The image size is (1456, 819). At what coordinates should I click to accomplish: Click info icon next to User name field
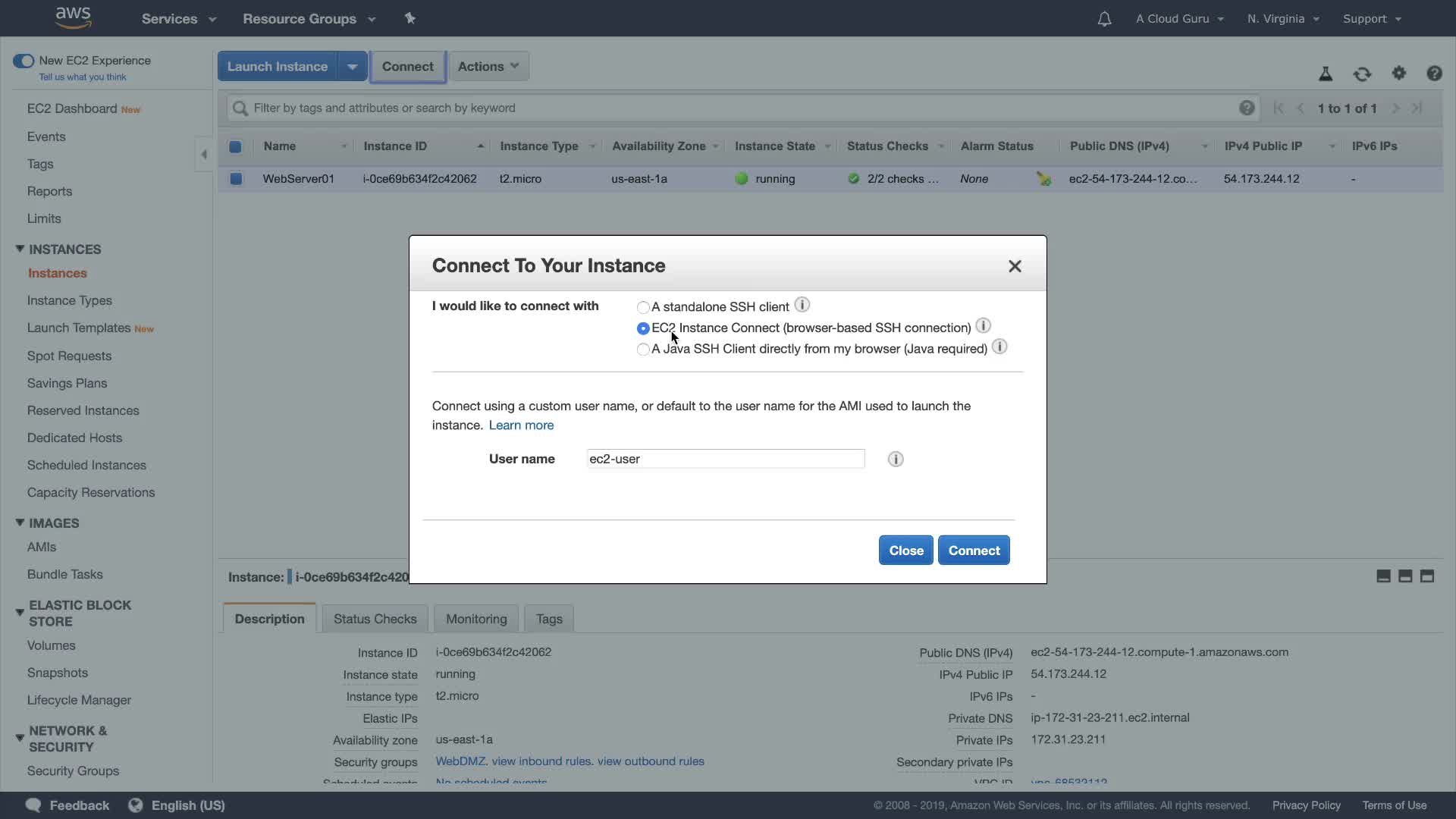[x=896, y=459]
